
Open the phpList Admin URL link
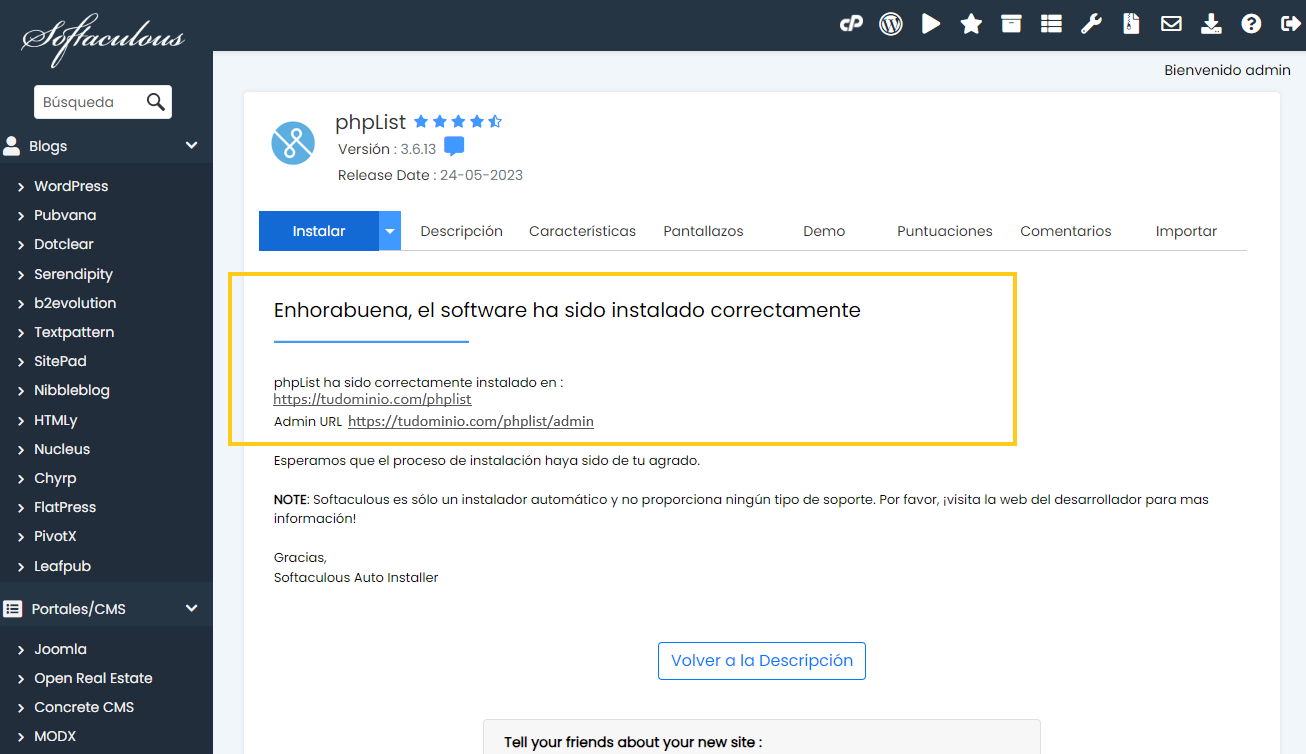471,421
